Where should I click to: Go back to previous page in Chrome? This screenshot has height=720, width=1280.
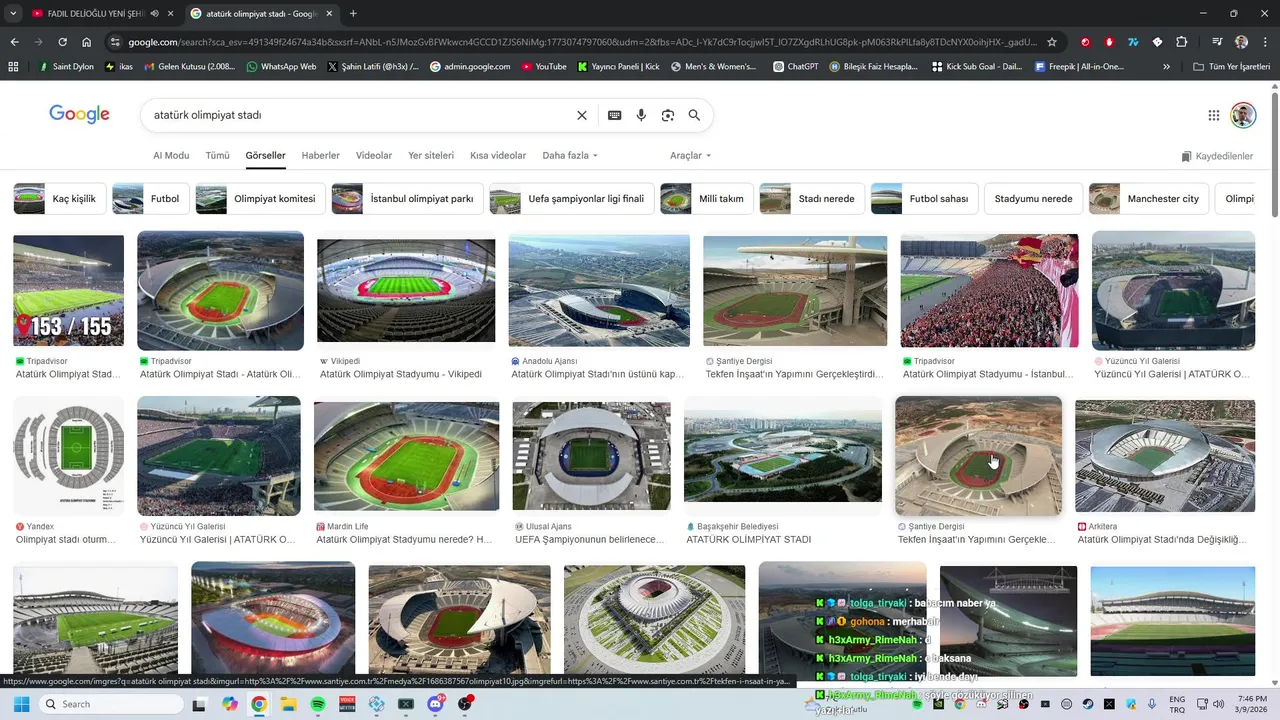14,42
